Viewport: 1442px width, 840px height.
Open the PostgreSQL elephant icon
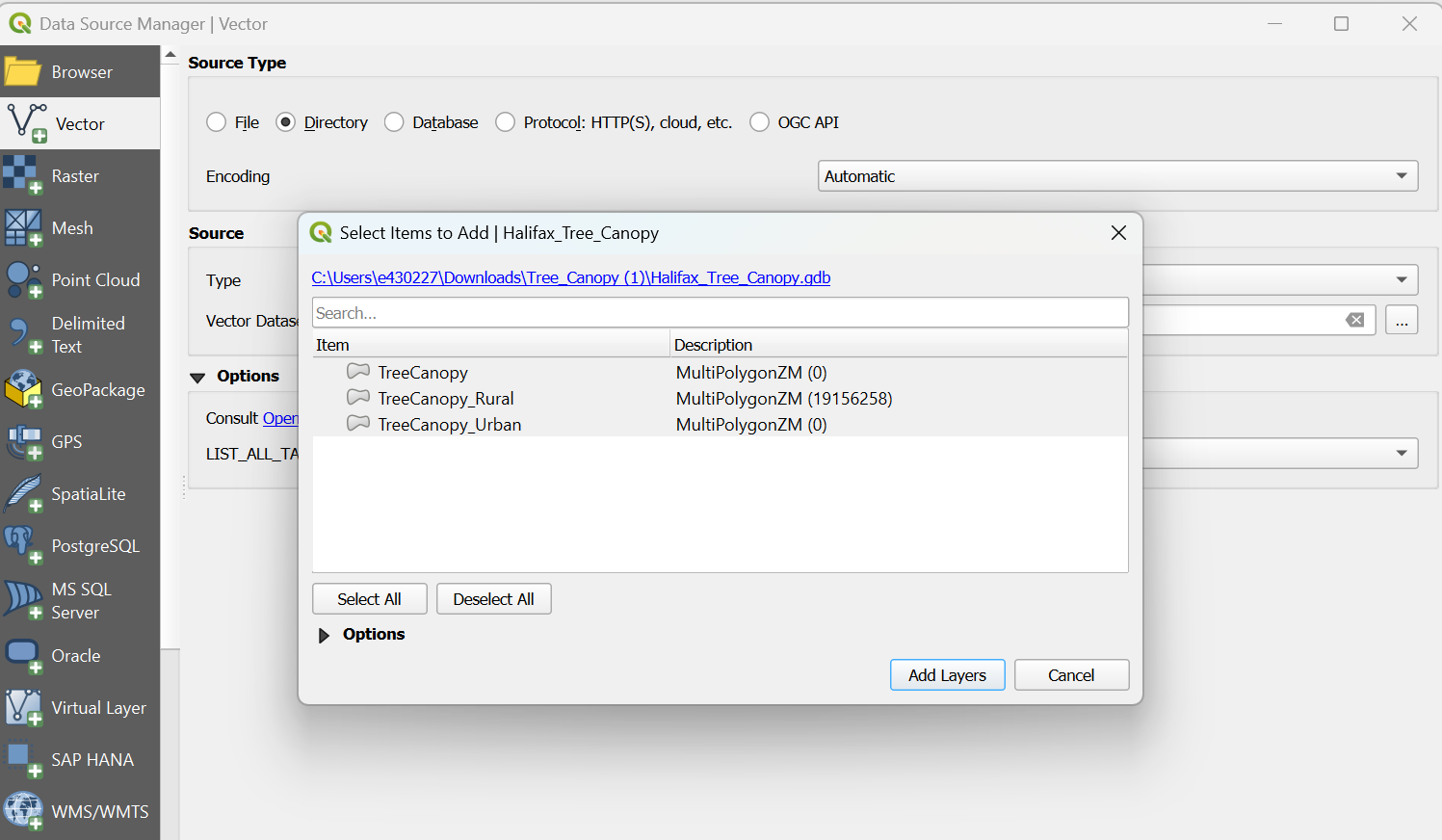[22, 545]
